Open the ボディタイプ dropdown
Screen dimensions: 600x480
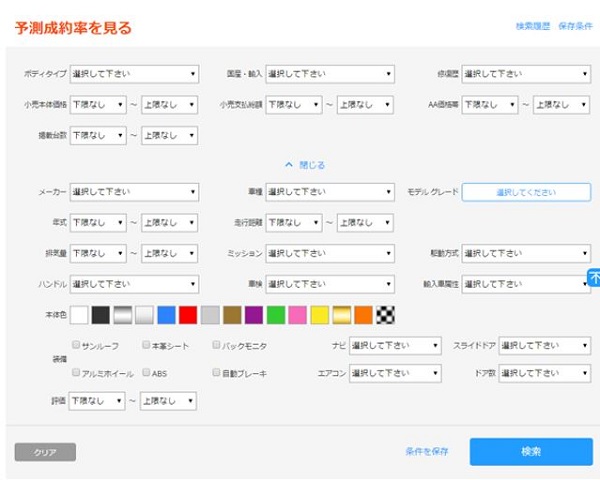coord(134,74)
